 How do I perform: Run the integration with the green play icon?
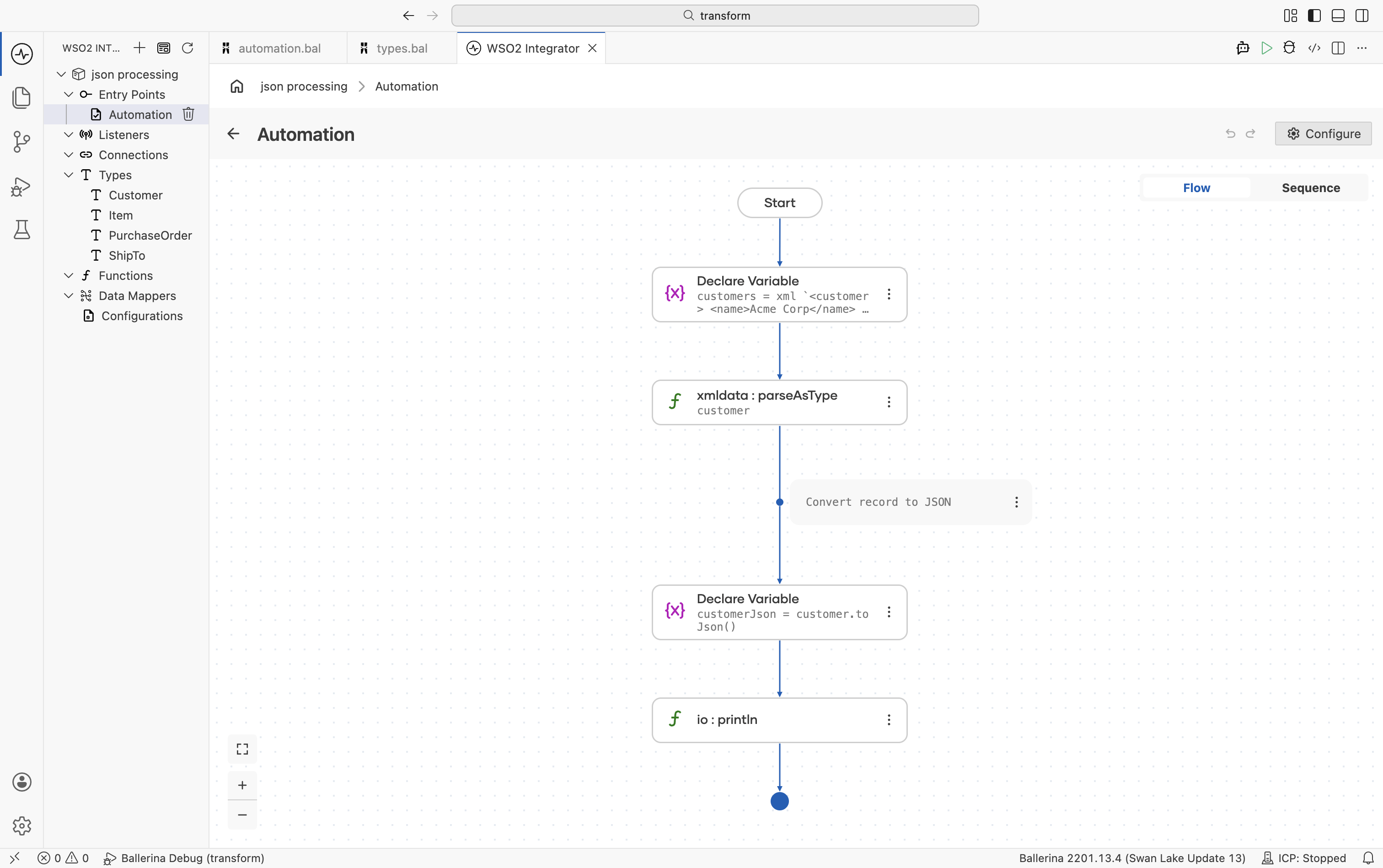point(1266,48)
